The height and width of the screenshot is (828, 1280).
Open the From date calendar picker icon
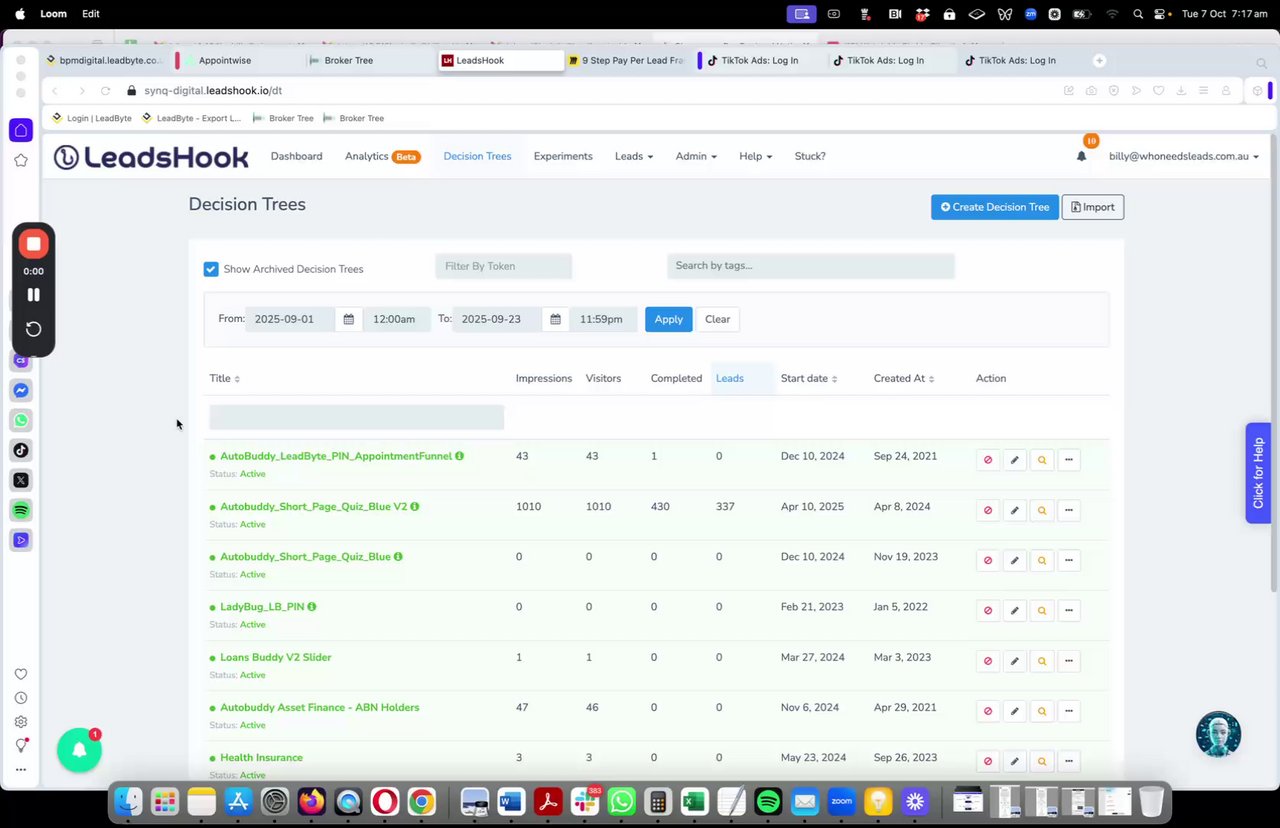coord(349,319)
